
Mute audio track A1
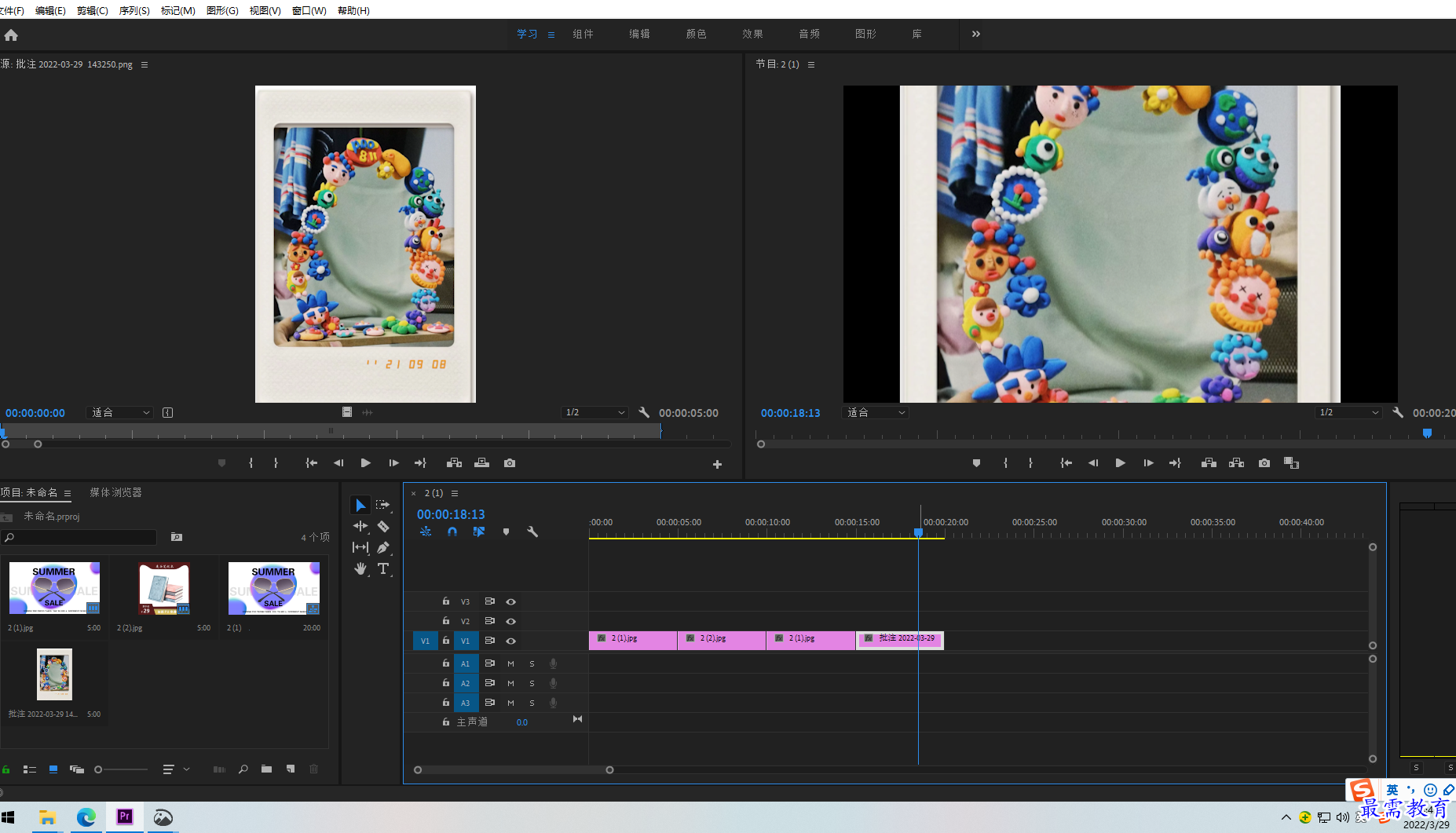[x=510, y=663]
